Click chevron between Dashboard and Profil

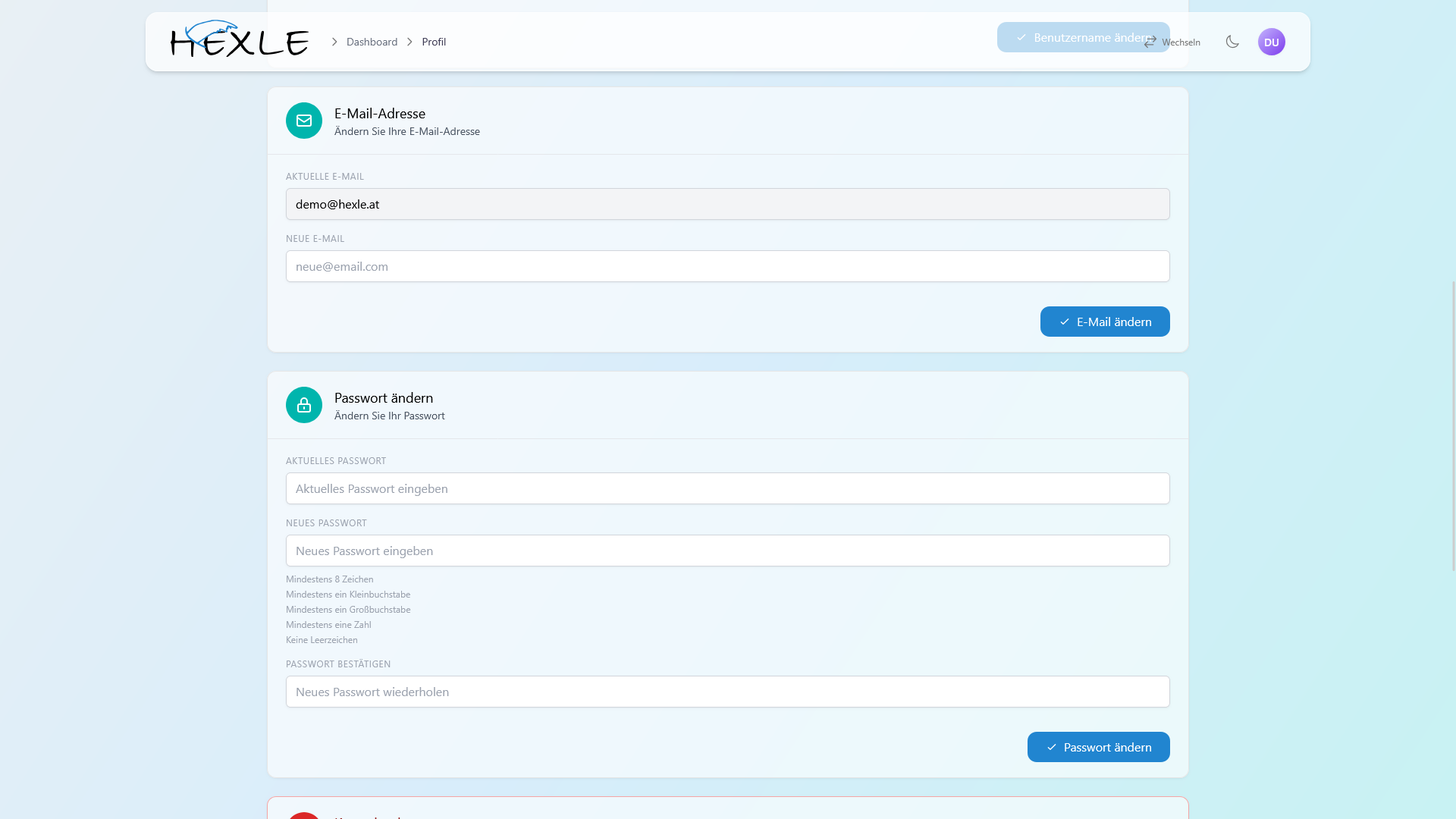(409, 42)
